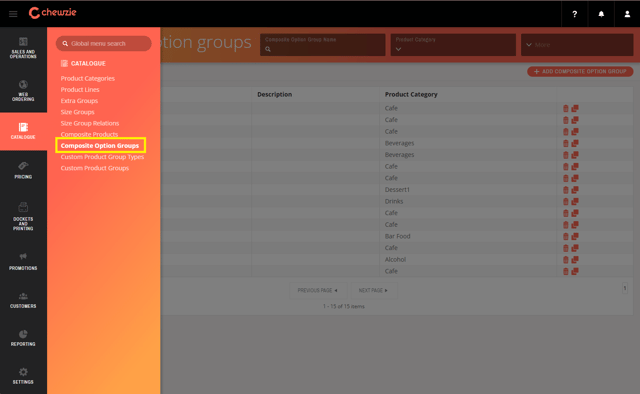Duplicate the Alcohol row via copy icon

point(575,260)
